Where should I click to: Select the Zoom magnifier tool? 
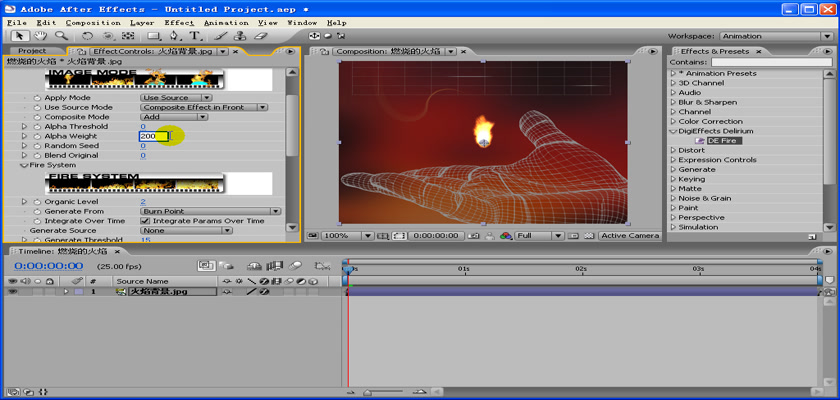coord(61,36)
